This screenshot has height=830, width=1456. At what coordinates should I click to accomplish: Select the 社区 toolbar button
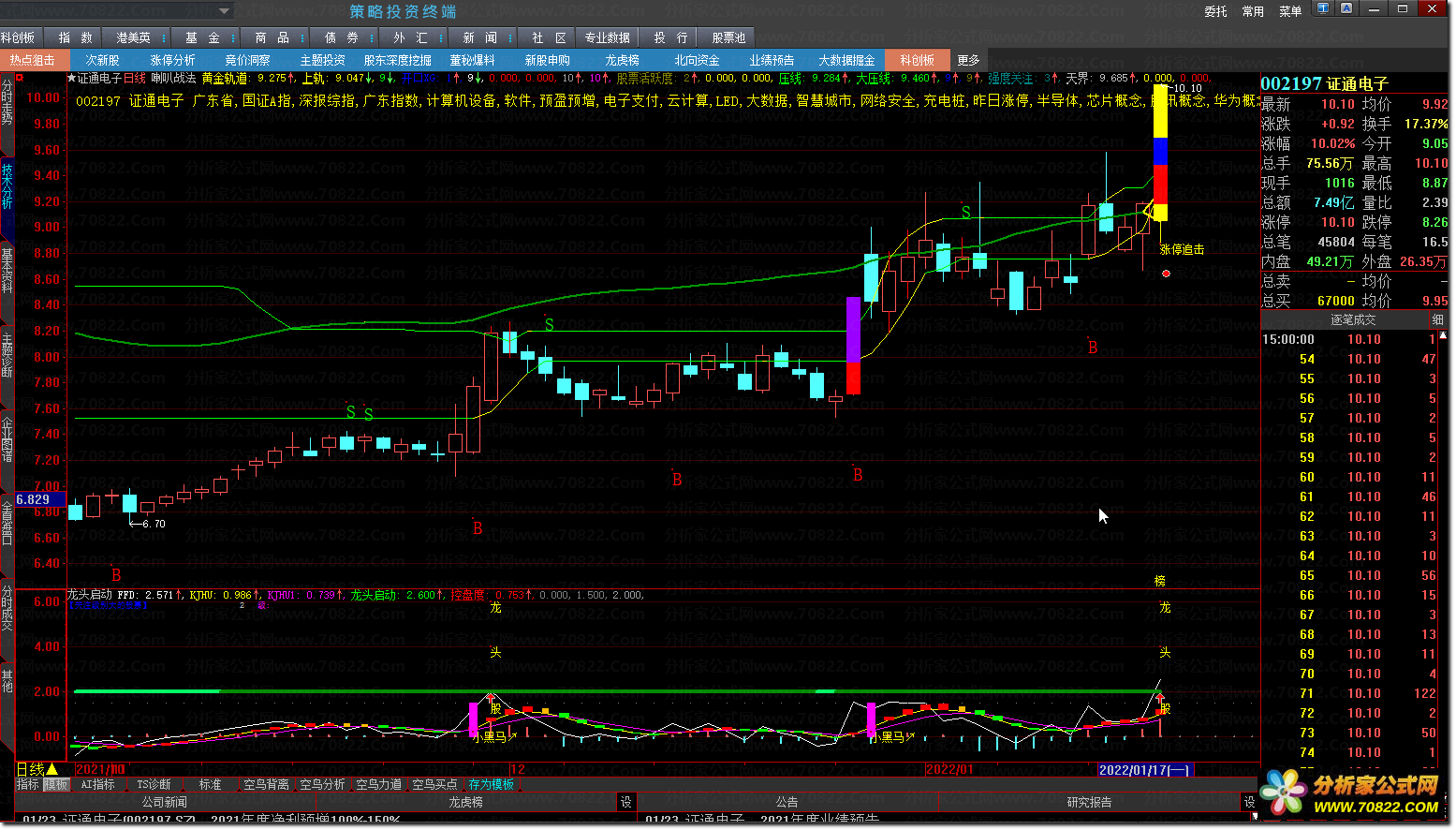549,37
